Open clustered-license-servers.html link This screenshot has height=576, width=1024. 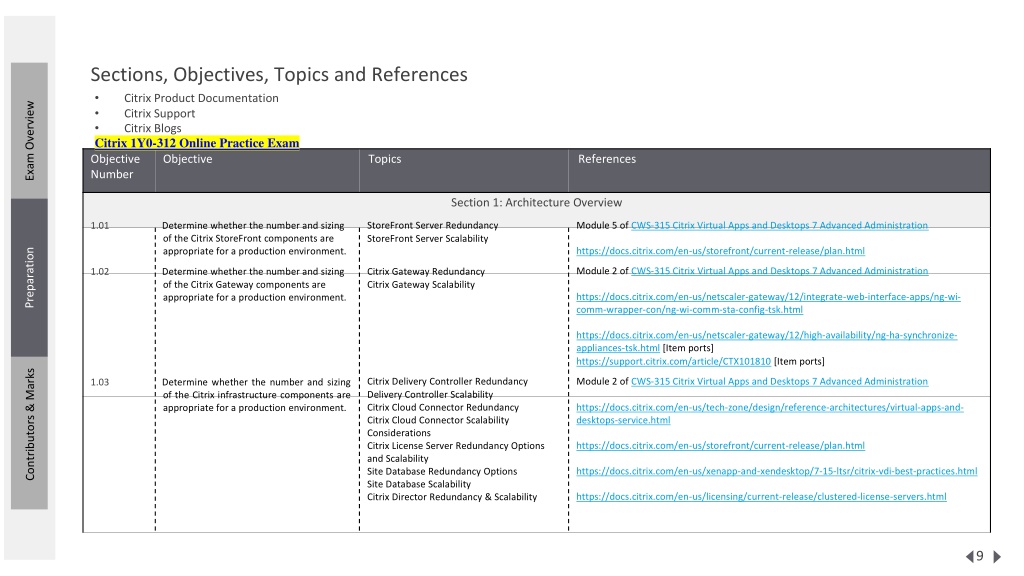click(761, 496)
